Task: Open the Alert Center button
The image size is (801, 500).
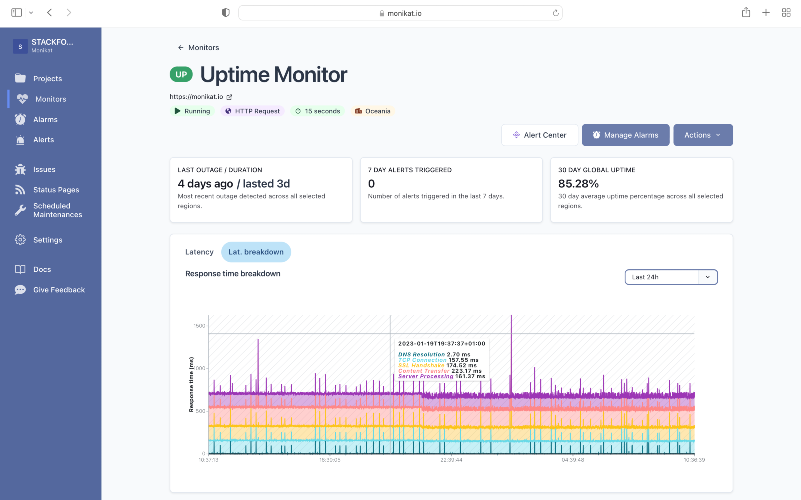Action: click(540, 135)
